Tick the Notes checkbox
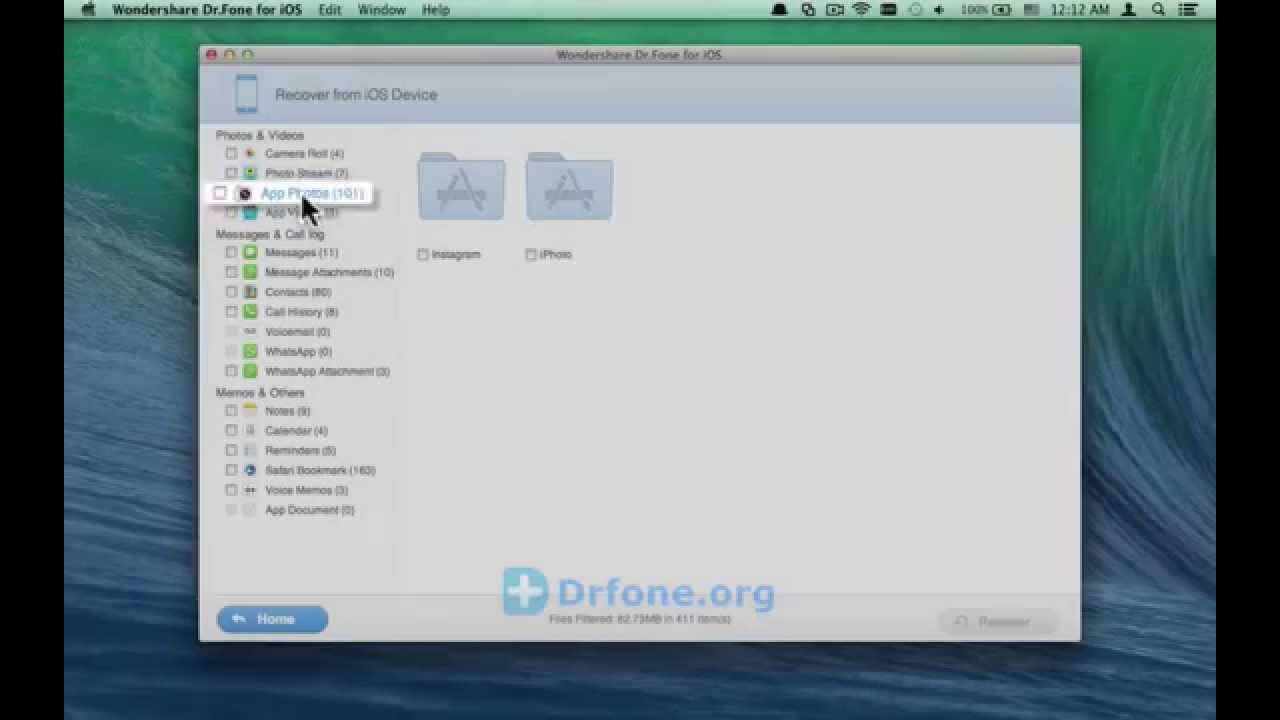 click(x=231, y=411)
